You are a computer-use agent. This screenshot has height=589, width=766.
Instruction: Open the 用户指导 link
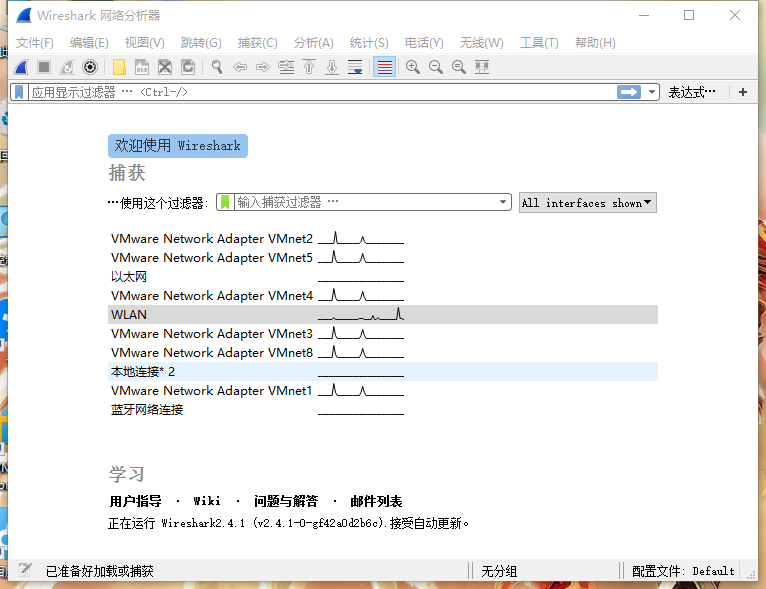point(135,501)
